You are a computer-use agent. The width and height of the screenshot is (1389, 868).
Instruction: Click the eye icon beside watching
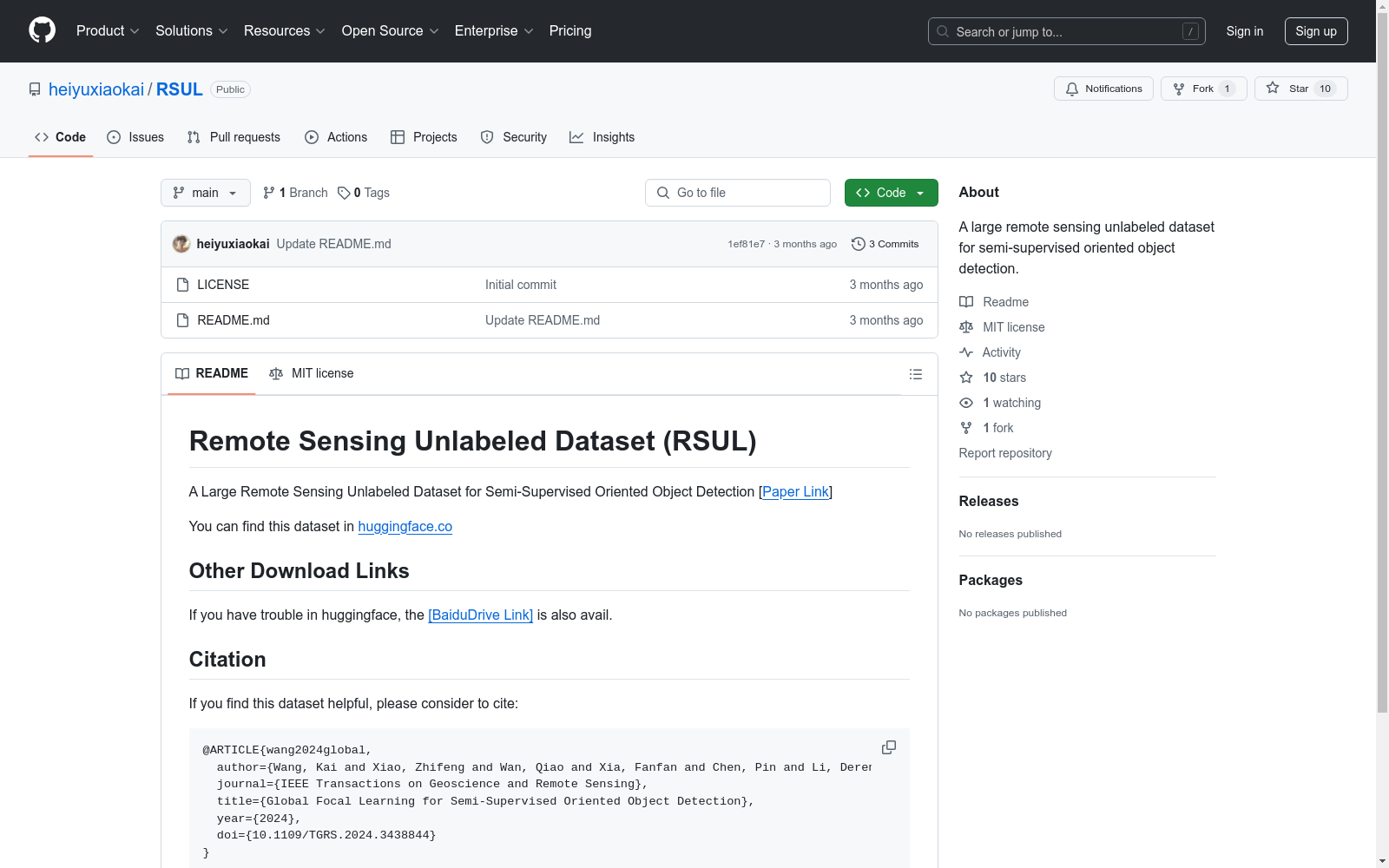click(x=966, y=403)
